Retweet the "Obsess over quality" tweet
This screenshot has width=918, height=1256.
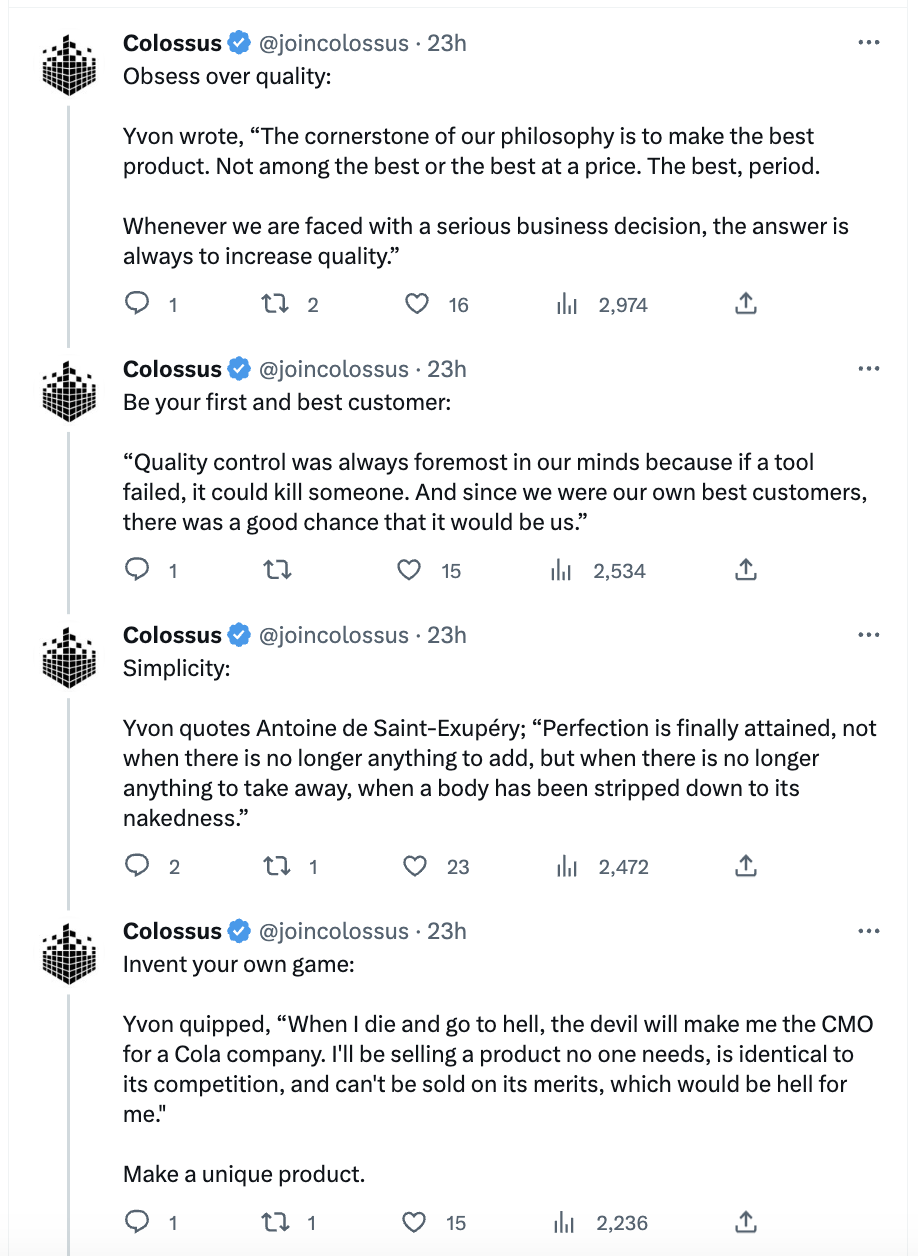[x=275, y=305]
